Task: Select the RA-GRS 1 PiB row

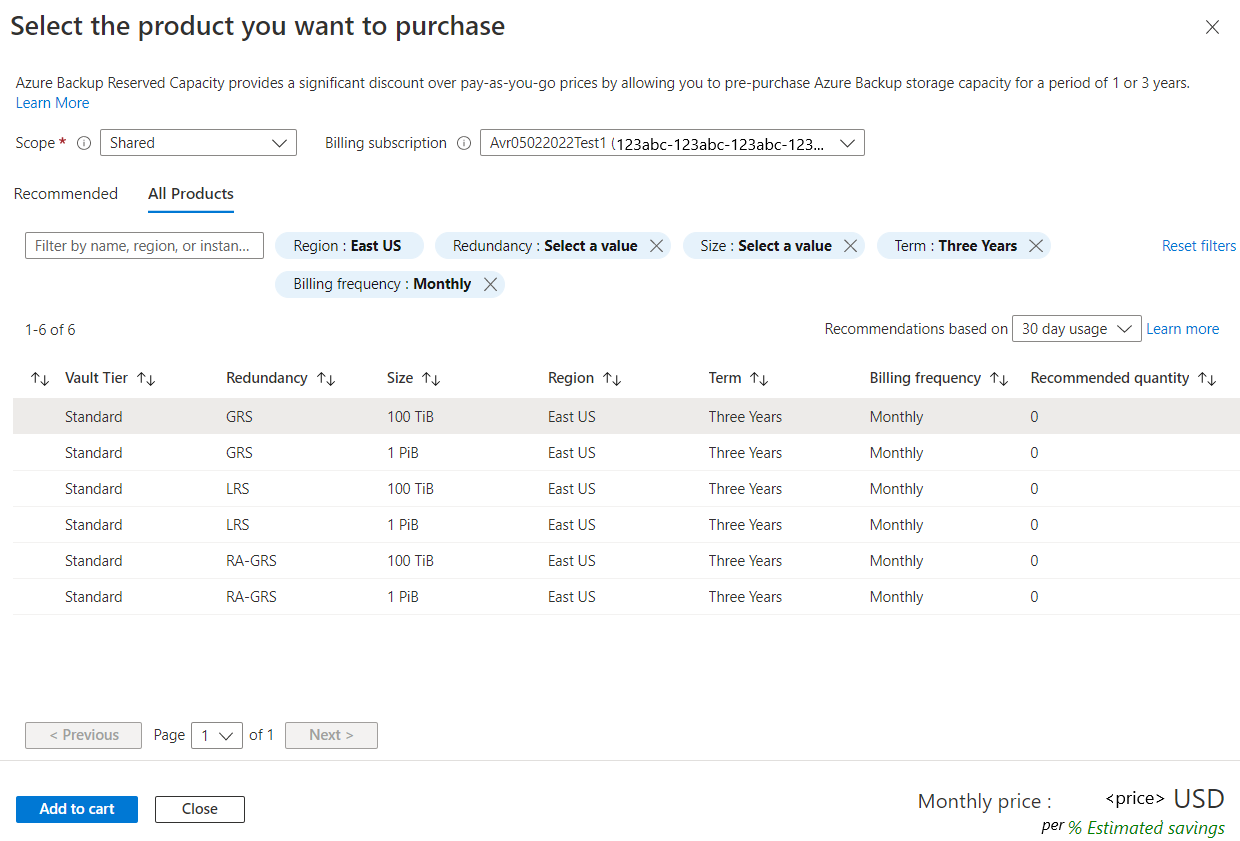Action: (626, 597)
